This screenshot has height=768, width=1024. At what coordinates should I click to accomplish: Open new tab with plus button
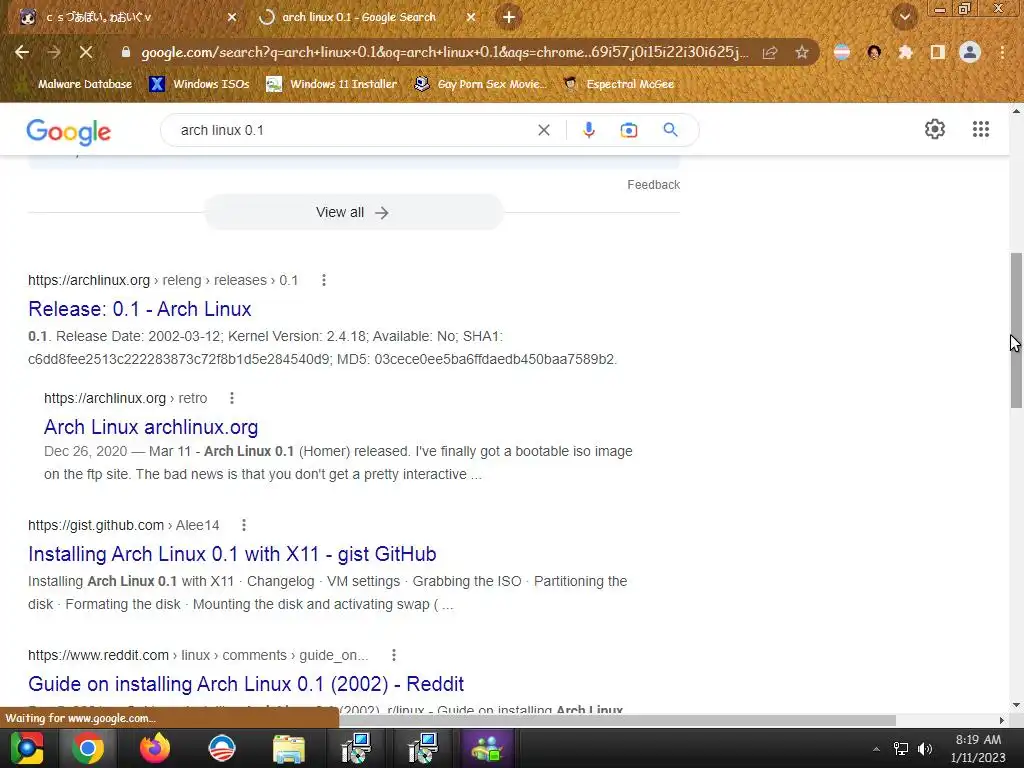click(509, 18)
